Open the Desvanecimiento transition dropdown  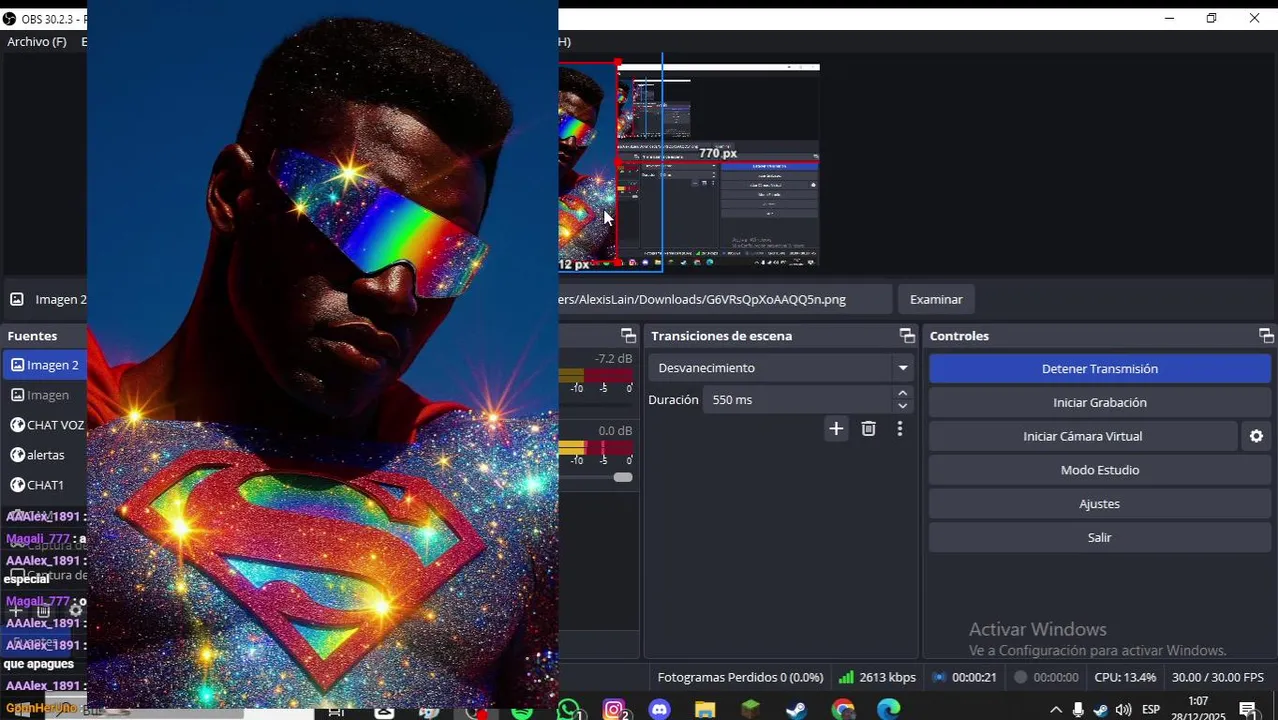click(x=782, y=368)
